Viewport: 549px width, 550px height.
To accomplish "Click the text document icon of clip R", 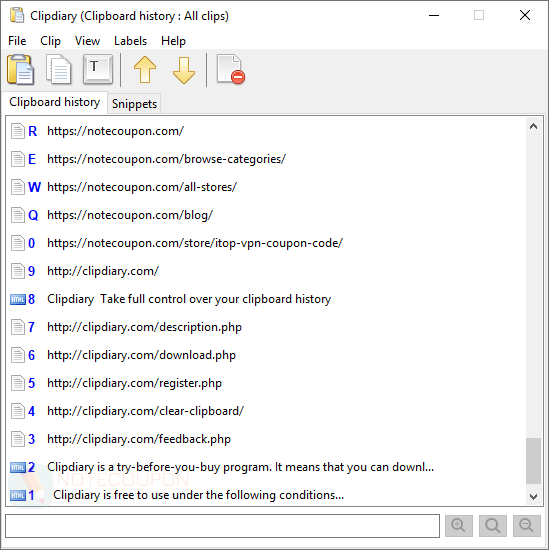I will coord(18,131).
